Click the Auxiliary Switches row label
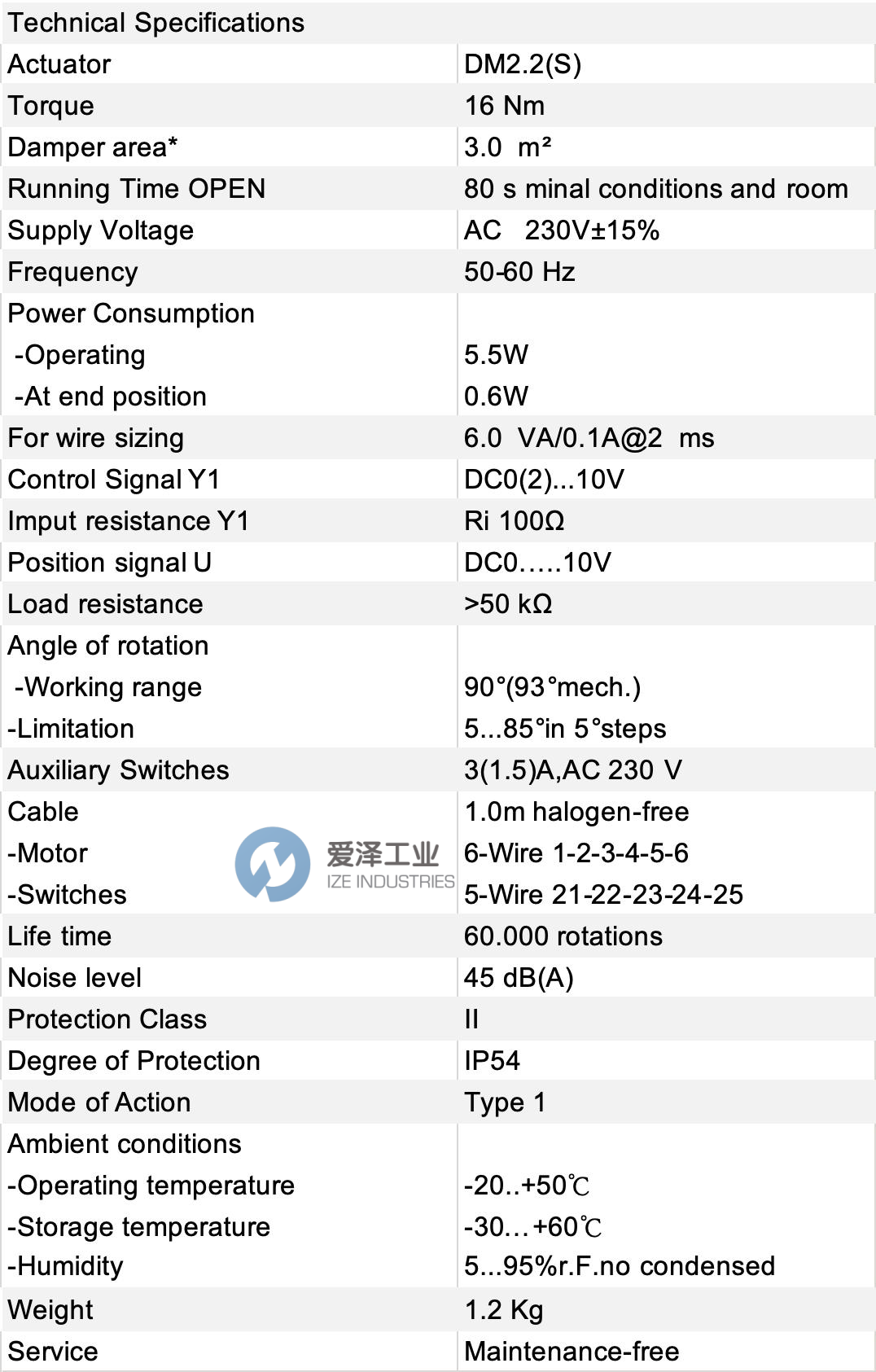The height and width of the screenshot is (1372, 876). [x=118, y=770]
